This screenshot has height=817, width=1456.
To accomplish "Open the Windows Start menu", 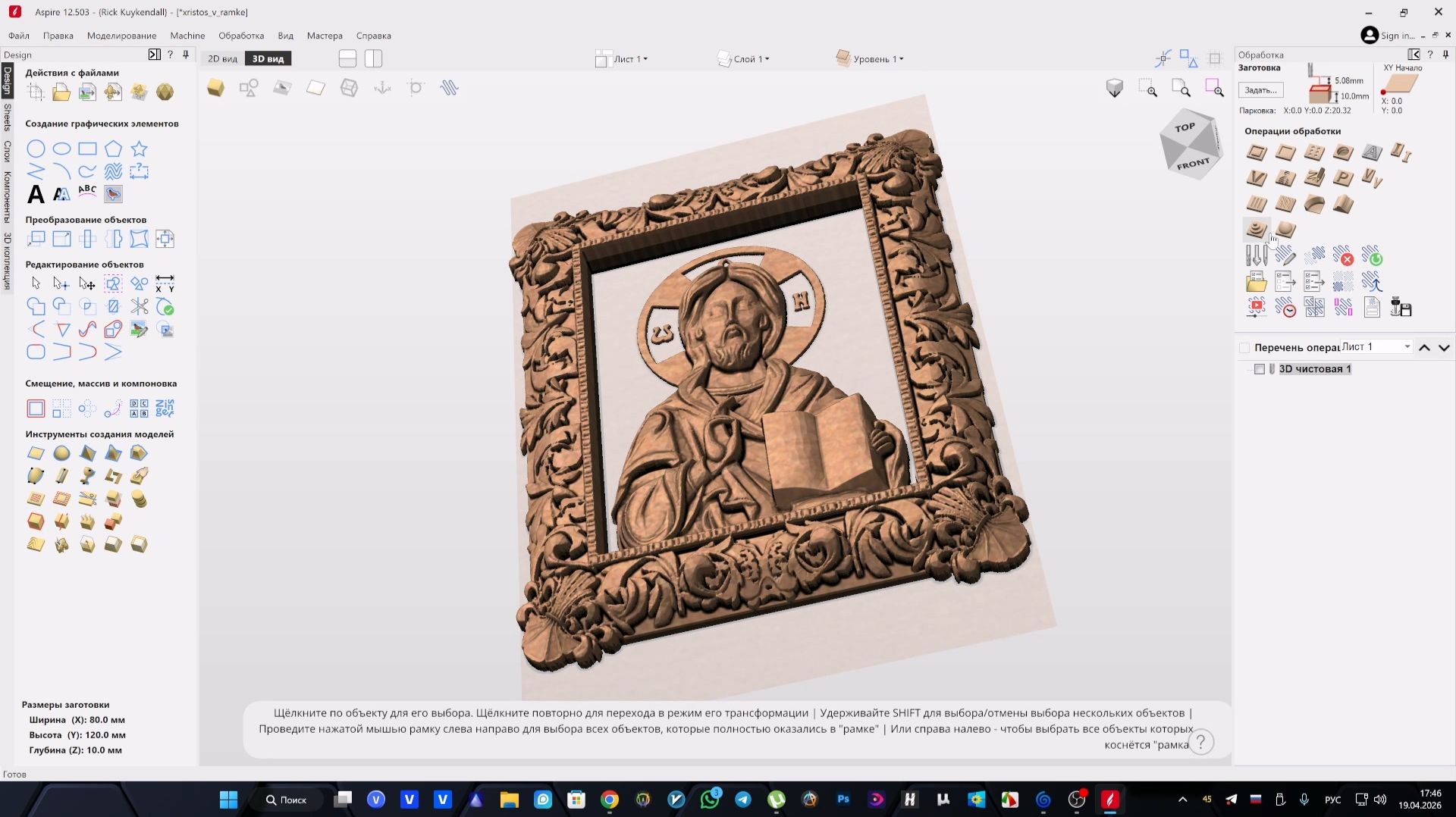I will click(x=228, y=800).
